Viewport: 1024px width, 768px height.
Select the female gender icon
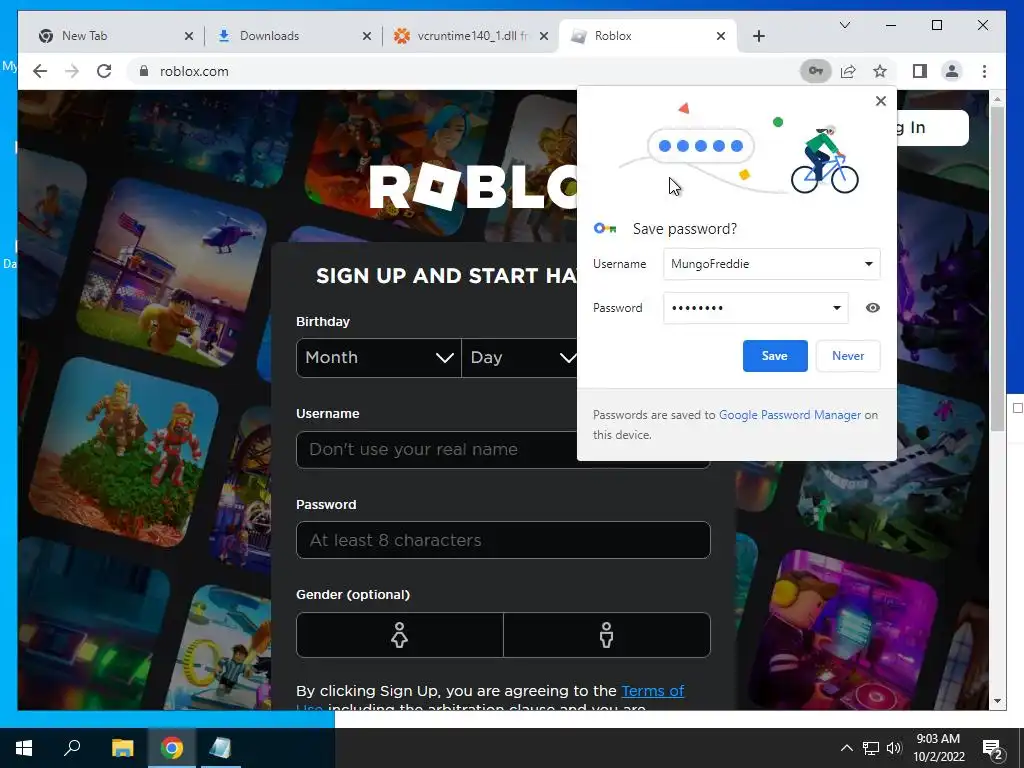(x=400, y=635)
